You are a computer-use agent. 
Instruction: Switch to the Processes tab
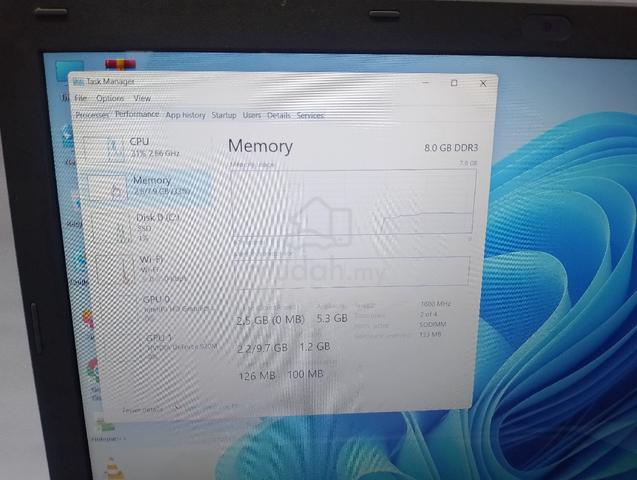pyautogui.click(x=92, y=115)
